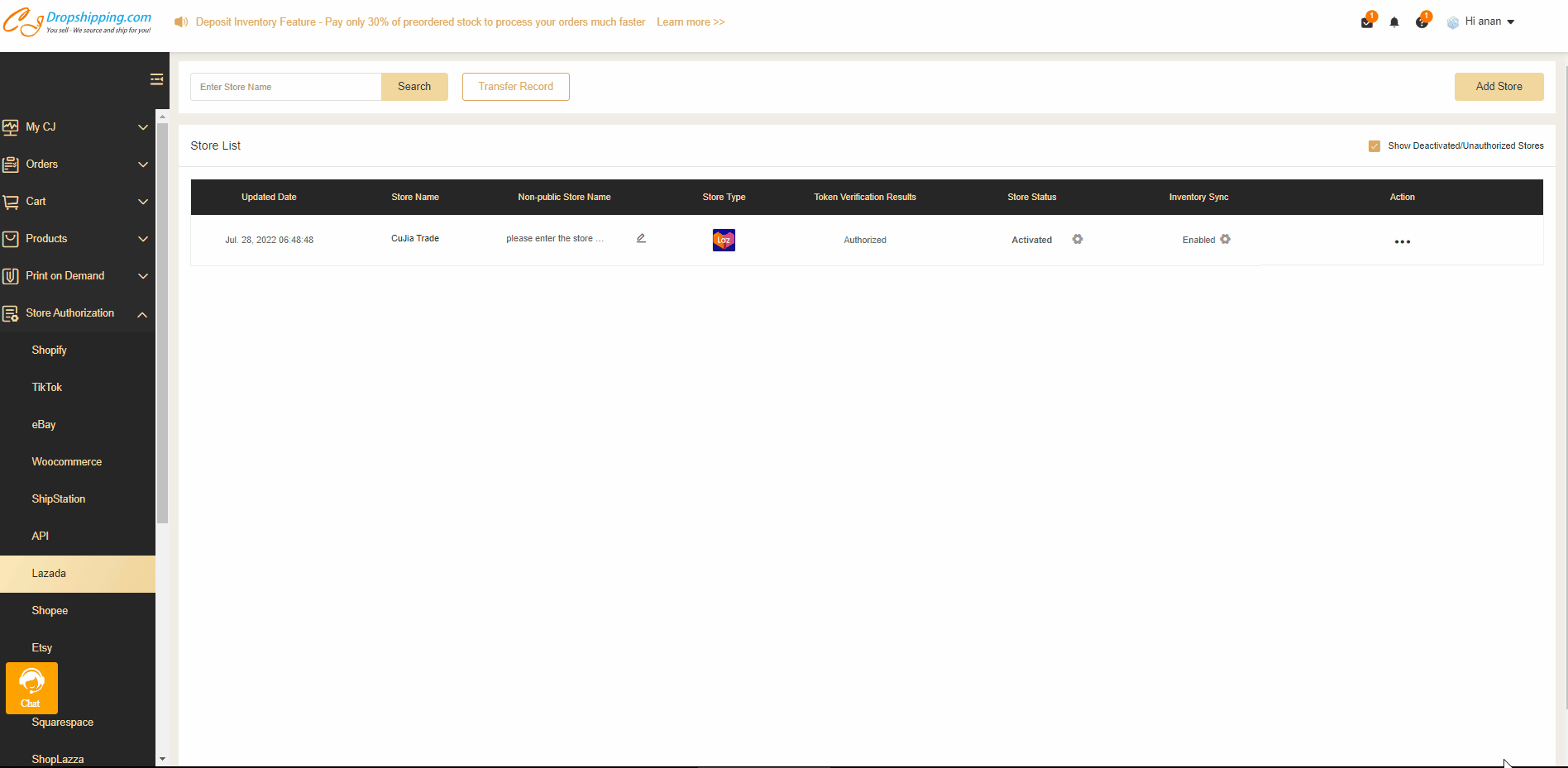Click the Transfer Record button
Screen dimensions: 1568x768
pos(515,87)
